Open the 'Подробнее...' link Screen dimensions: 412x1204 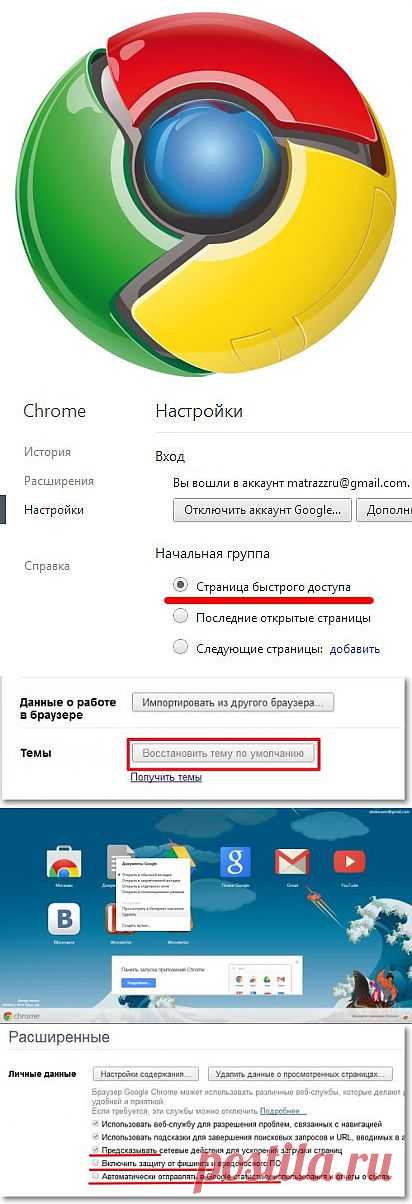[284, 1111]
